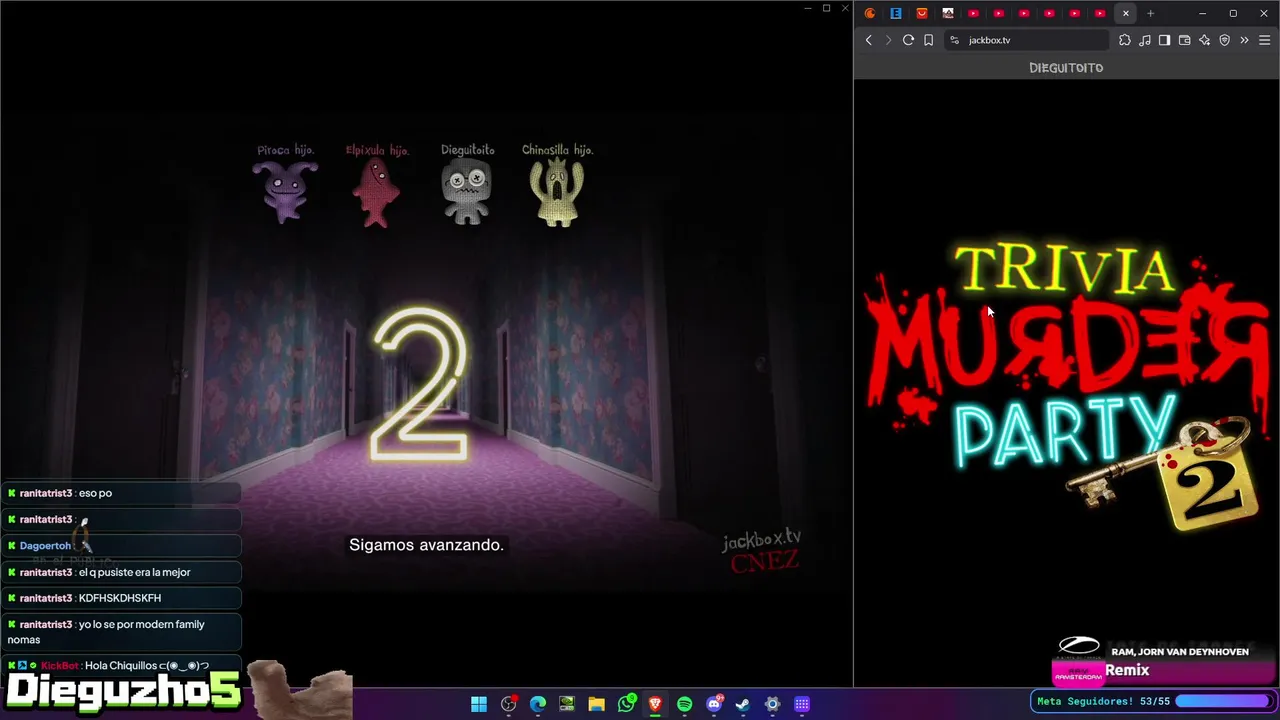Viewport: 1280px width, 720px height.
Task: Bookmark the current jackbox.tv page
Action: click(x=928, y=40)
